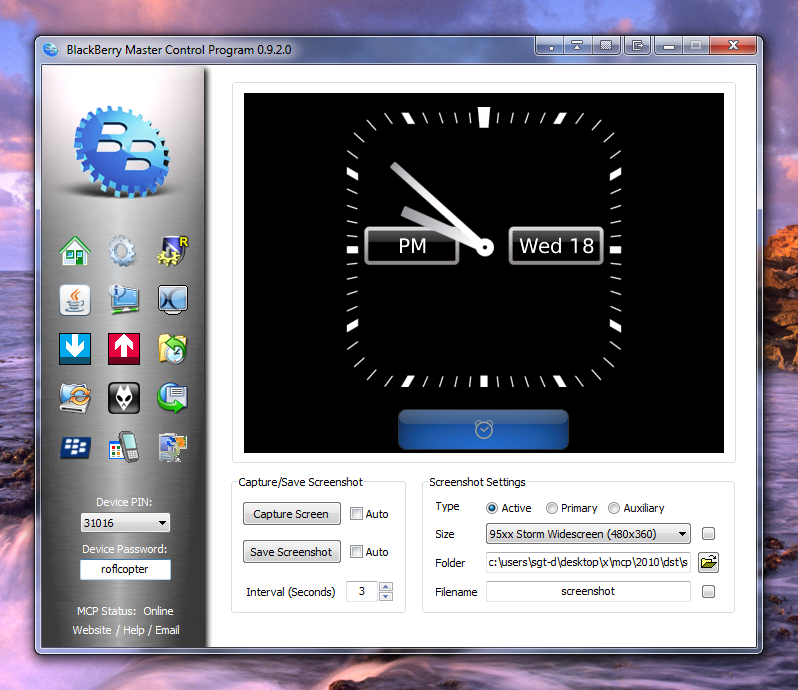Open the Java coffee cup icon
The height and width of the screenshot is (690, 798).
click(75, 299)
